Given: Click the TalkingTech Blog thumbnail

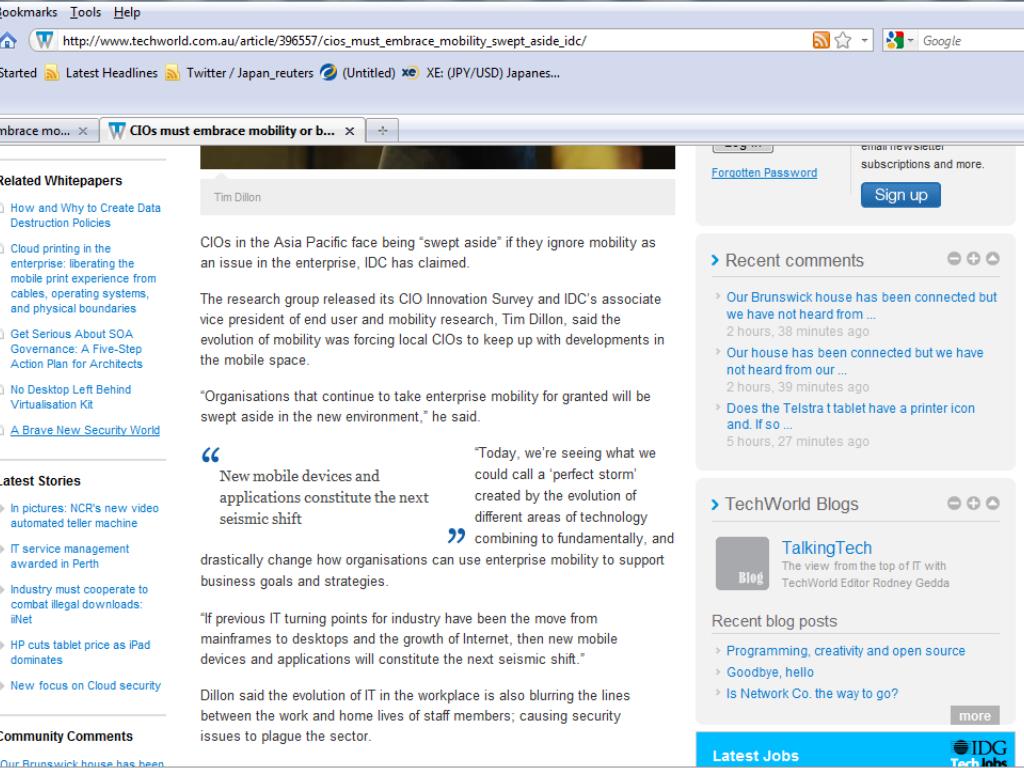Looking at the screenshot, I should [x=743, y=564].
